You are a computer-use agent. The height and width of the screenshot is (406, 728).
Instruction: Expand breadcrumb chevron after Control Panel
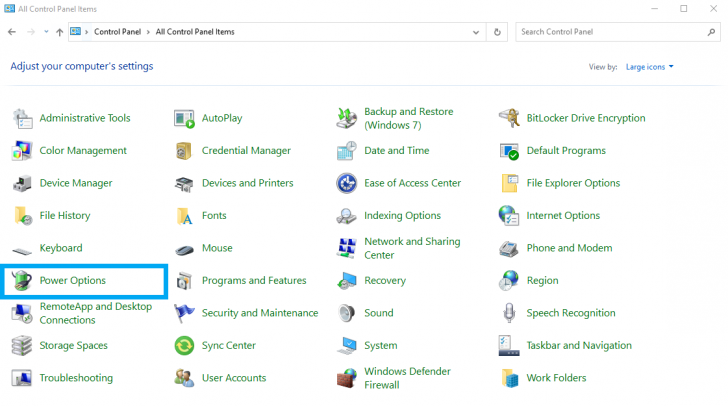click(148, 32)
